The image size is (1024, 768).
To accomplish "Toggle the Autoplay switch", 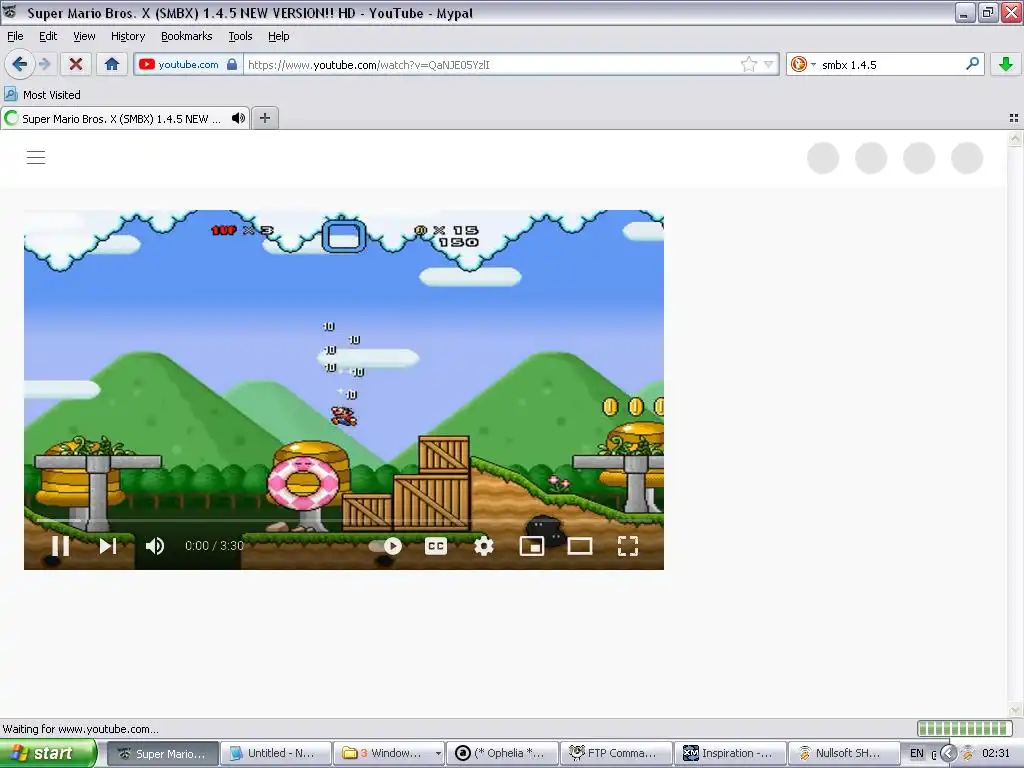I will click(x=385, y=546).
